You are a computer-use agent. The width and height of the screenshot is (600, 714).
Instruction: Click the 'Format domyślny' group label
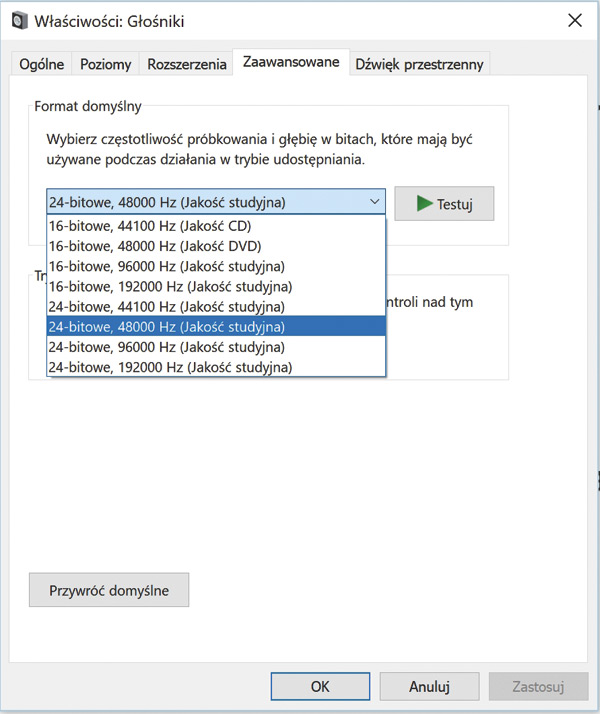(x=88, y=107)
